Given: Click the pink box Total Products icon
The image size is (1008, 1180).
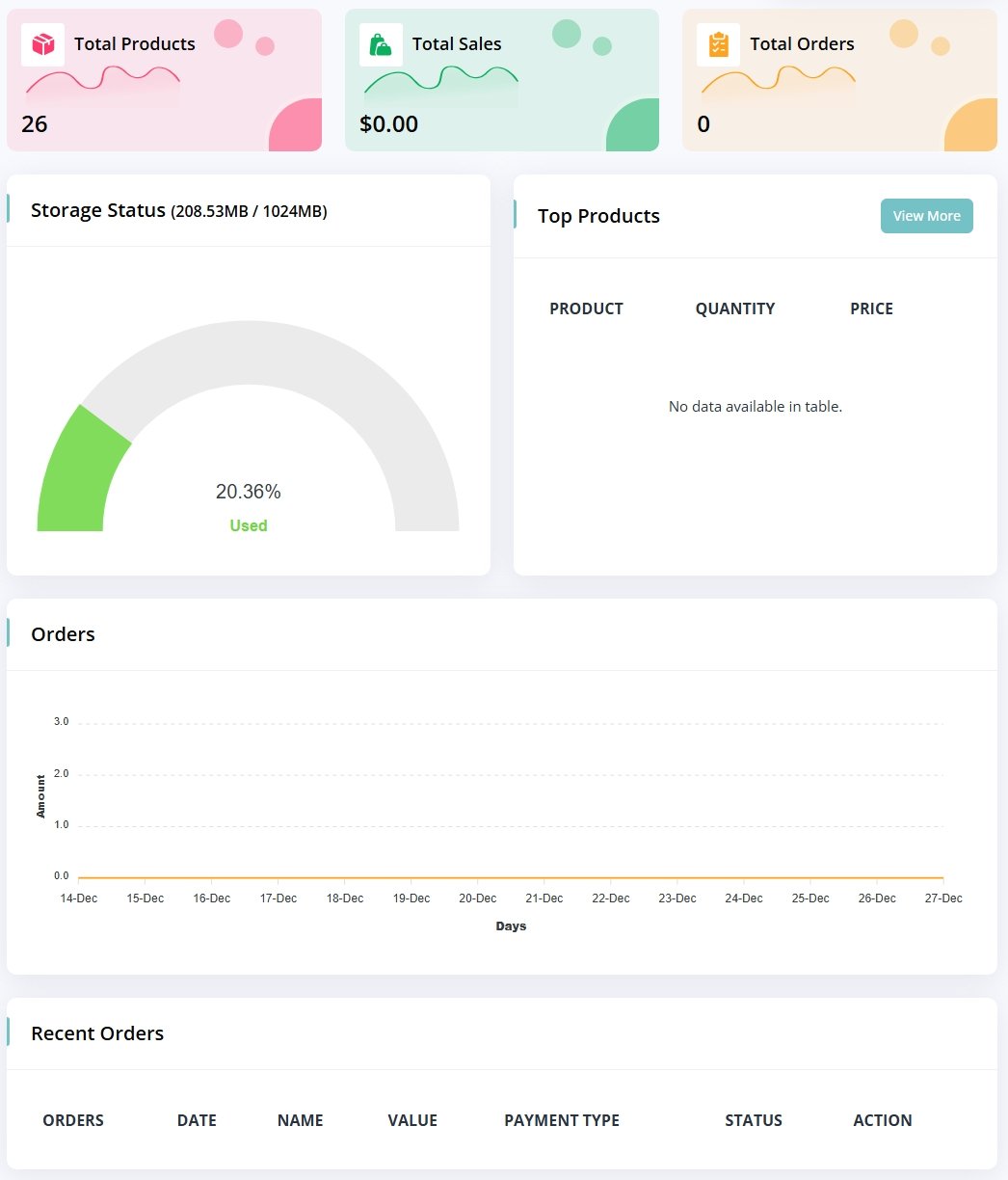Looking at the screenshot, I should point(43,44).
